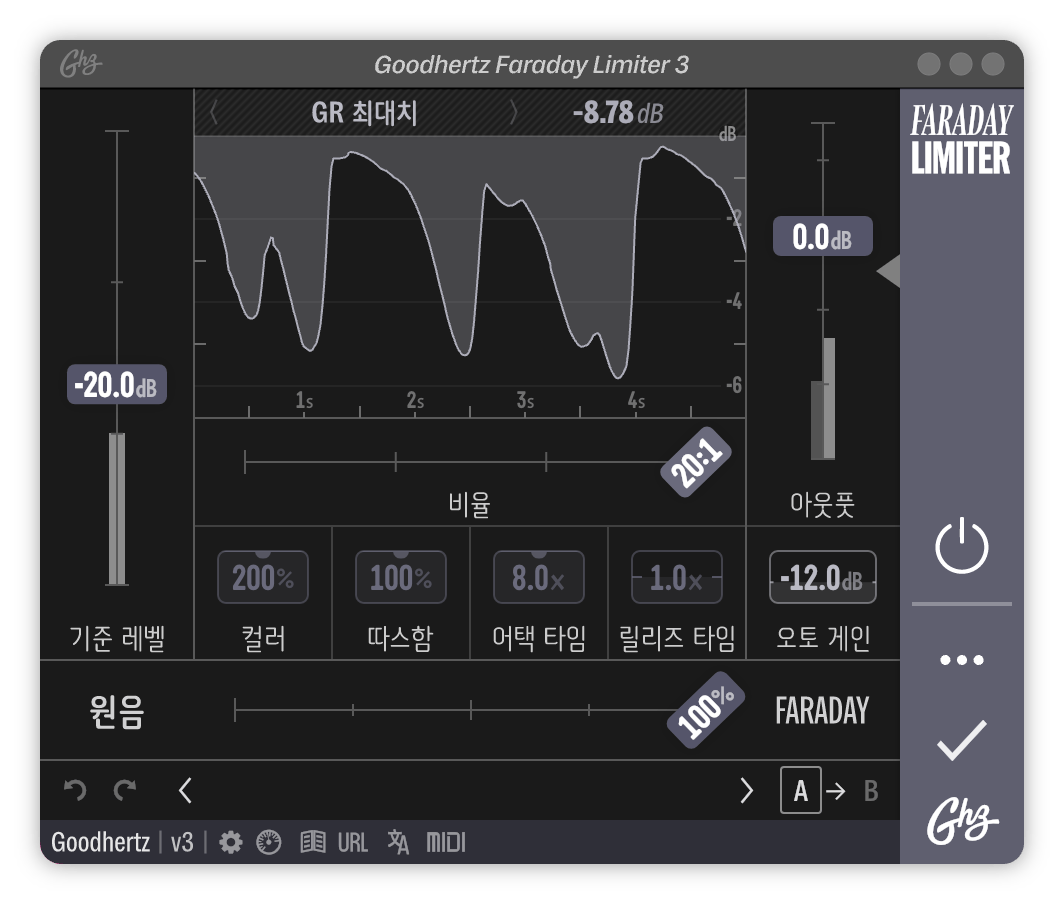The height and width of the screenshot is (904, 1064).
Task: Click the 20:1 ratio slider handle
Action: click(x=696, y=462)
